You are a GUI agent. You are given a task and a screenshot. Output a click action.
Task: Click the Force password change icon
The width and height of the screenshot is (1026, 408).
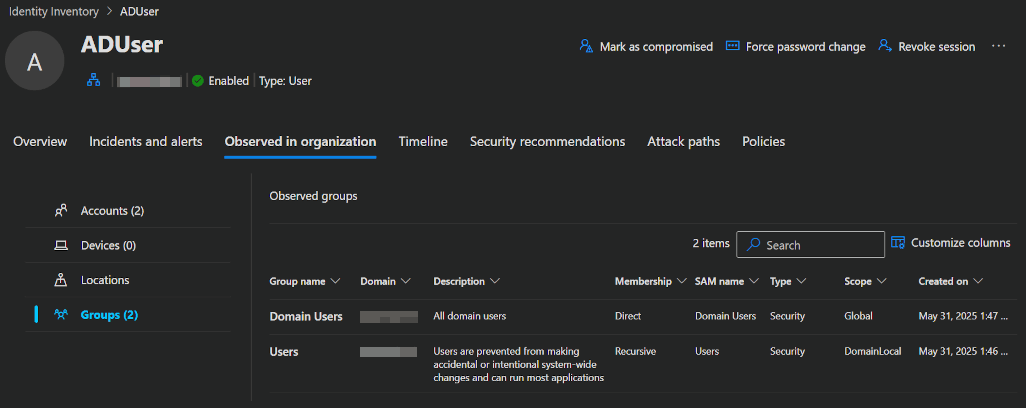(x=732, y=47)
